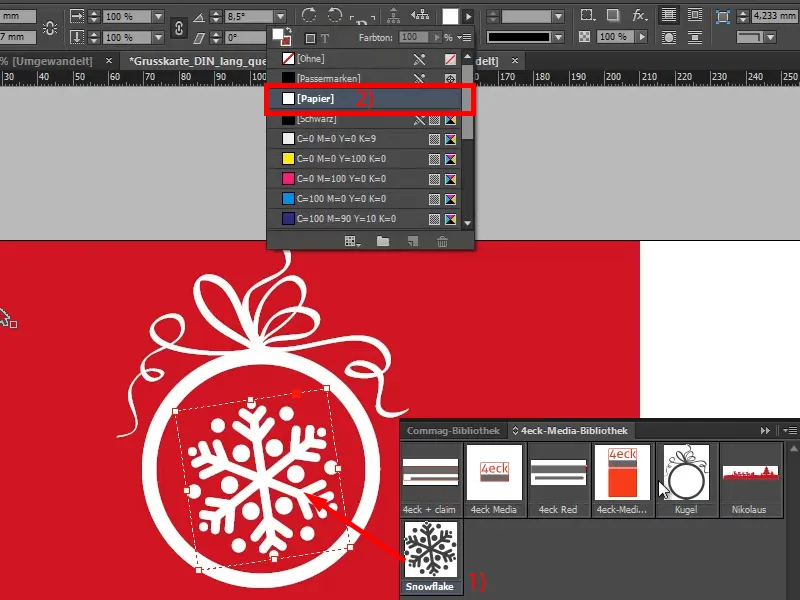This screenshot has height=600, width=800.
Task: Select cyan swatch C=100 M=0 Y=0 K=0
Action: click(364, 198)
